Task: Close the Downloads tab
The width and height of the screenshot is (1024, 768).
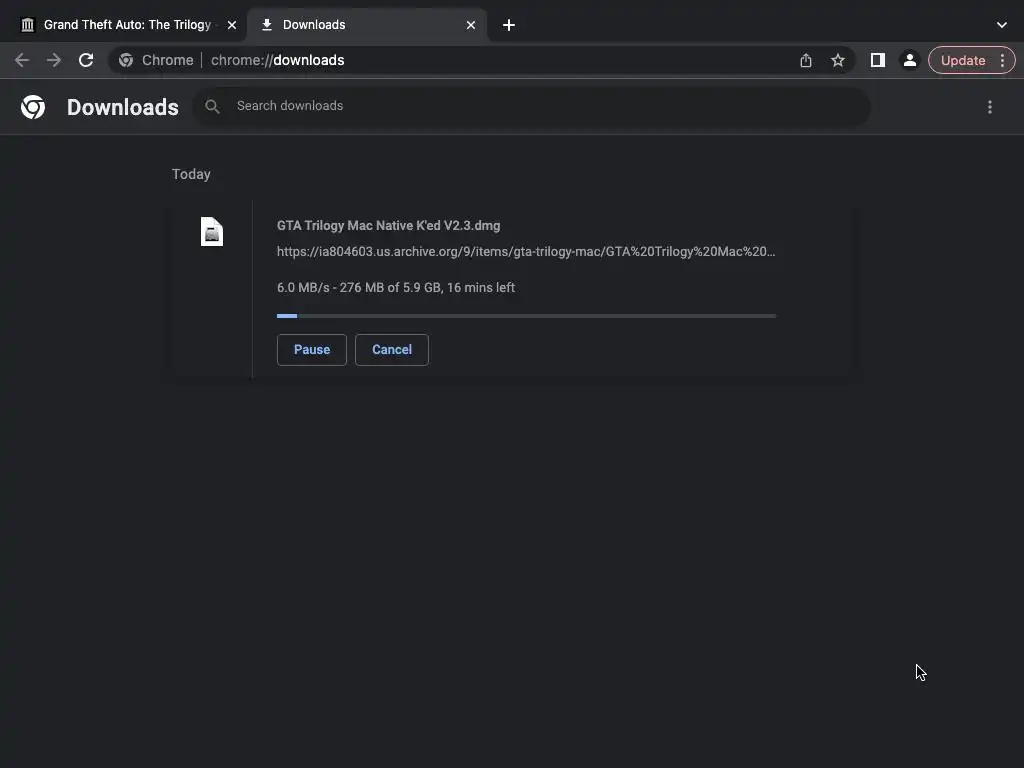Action: (x=471, y=25)
